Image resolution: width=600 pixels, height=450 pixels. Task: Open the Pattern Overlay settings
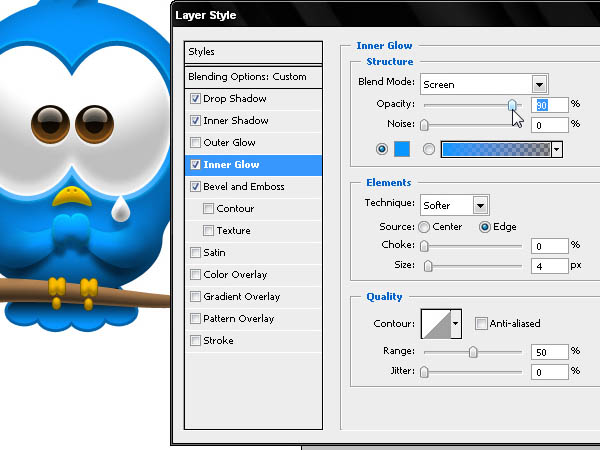[239, 319]
